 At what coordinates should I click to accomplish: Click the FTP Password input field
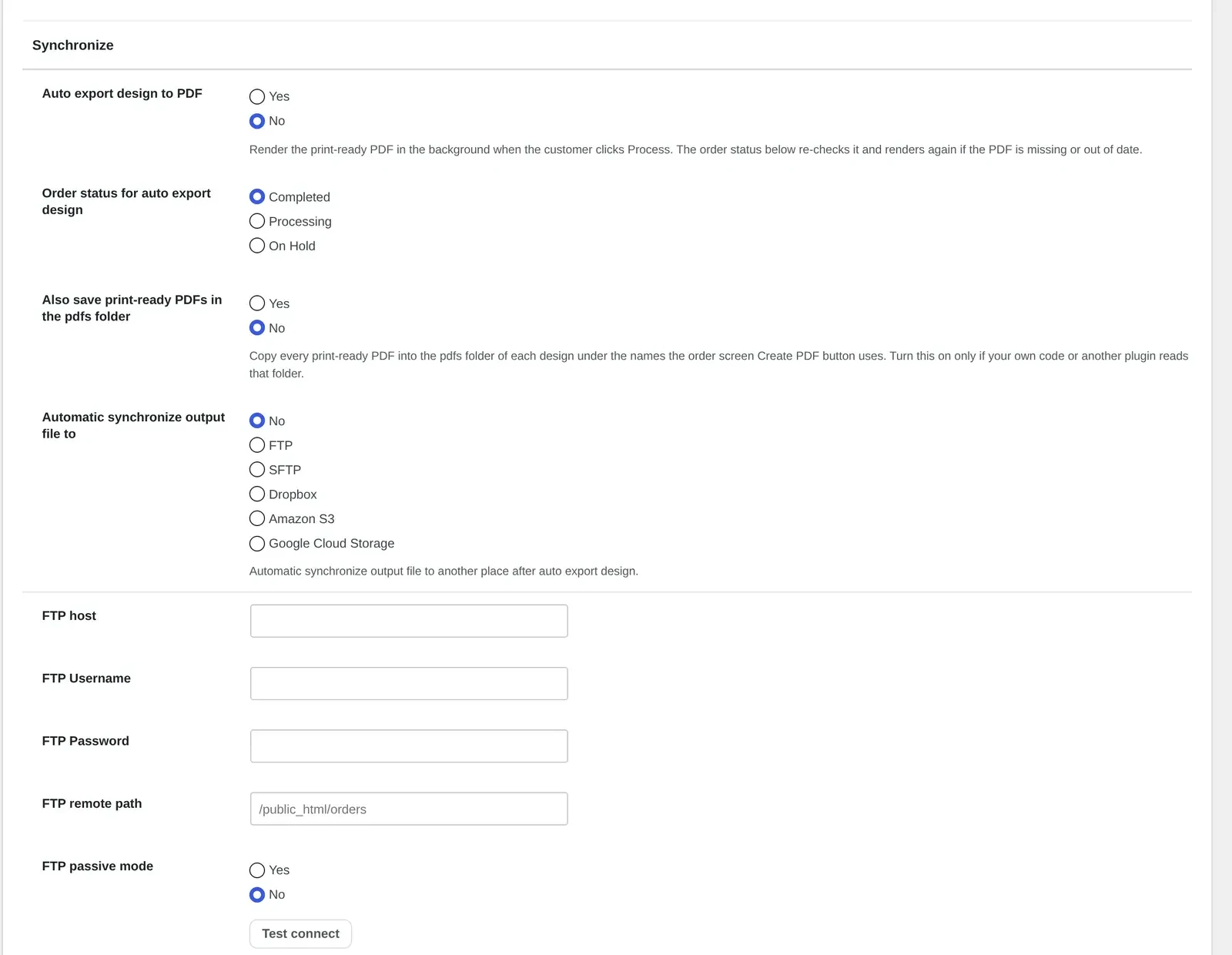point(409,746)
